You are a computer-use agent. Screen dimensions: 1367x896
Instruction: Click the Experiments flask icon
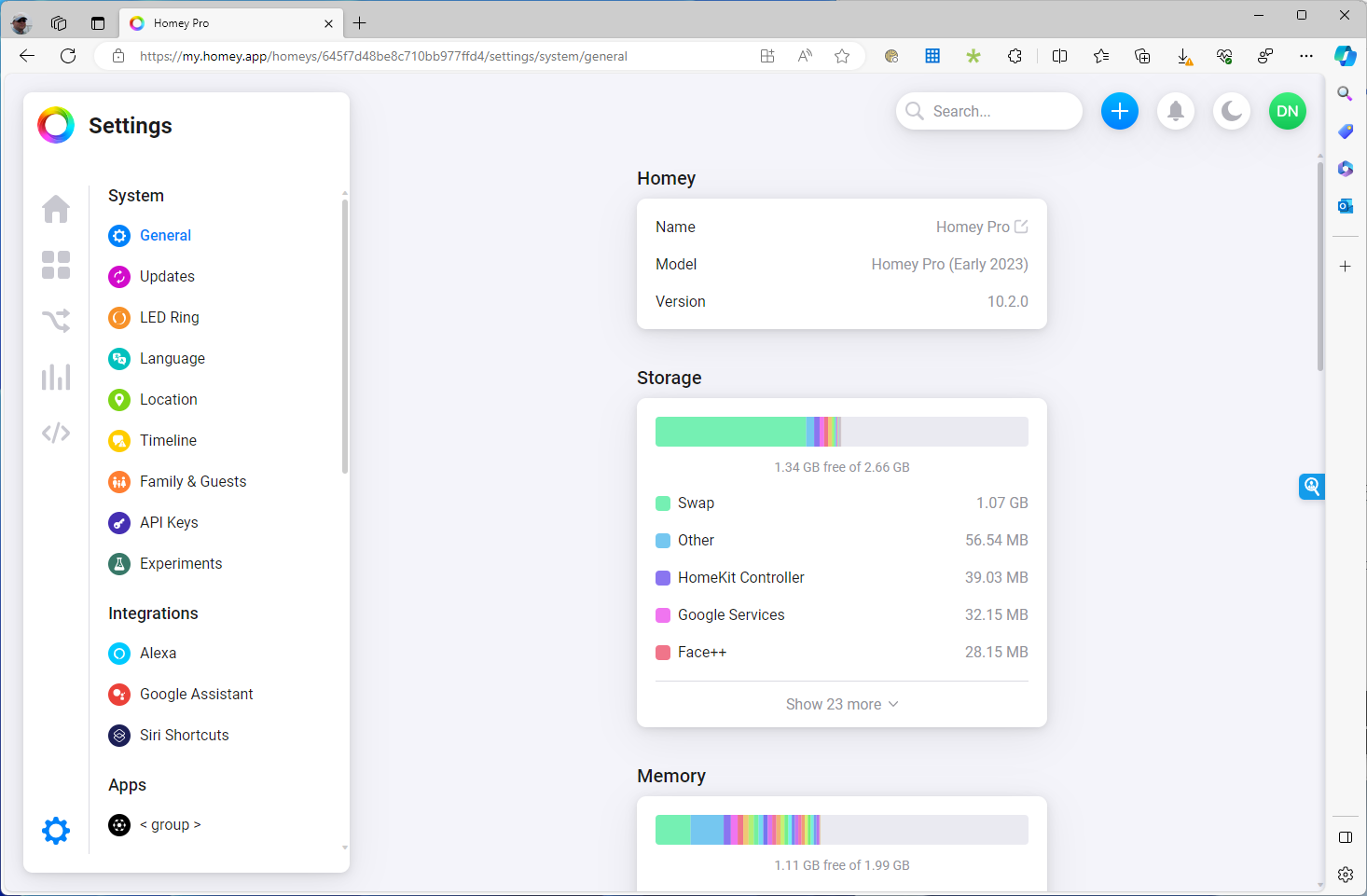119,564
